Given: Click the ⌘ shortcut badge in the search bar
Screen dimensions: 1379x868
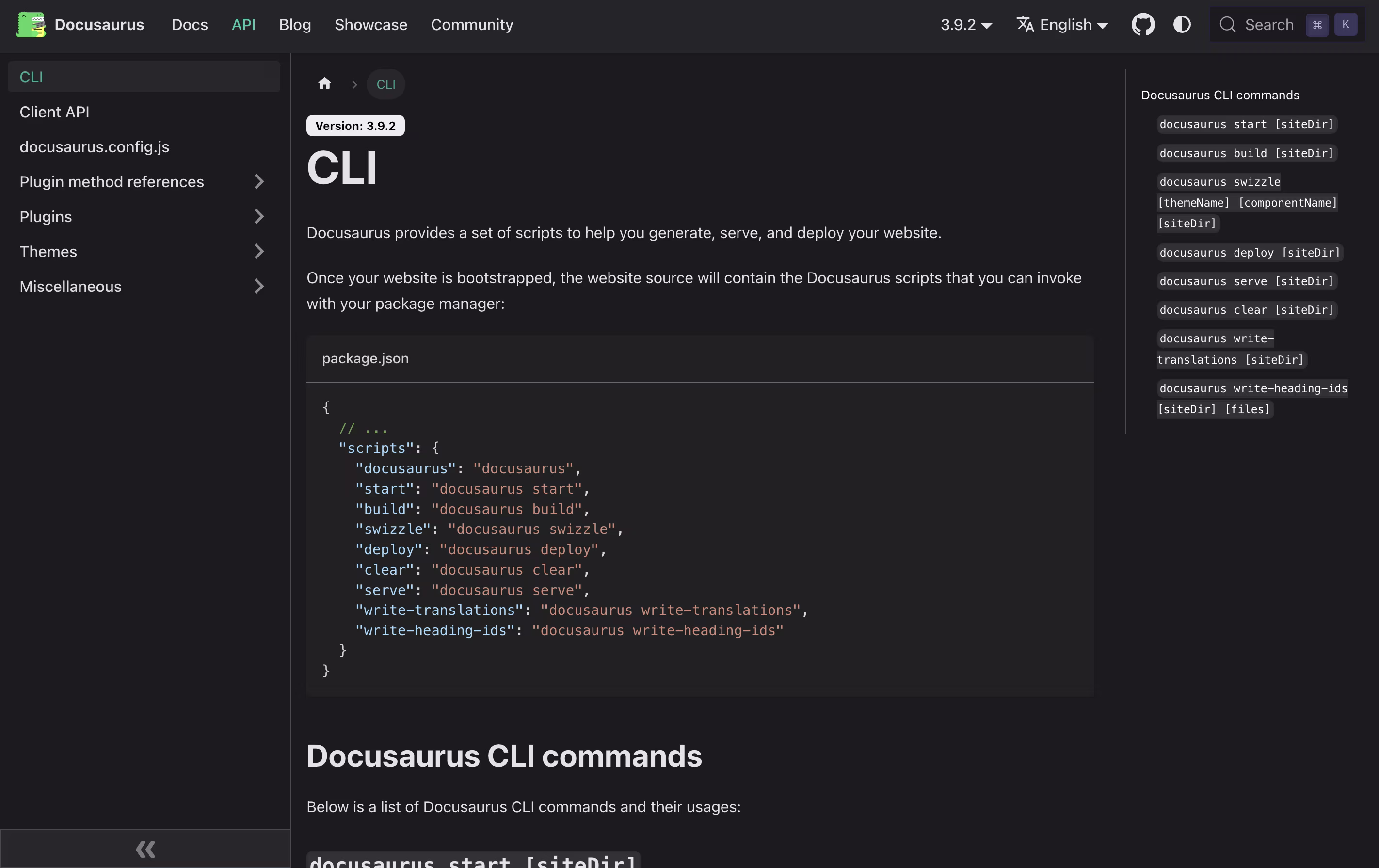Looking at the screenshot, I should (x=1318, y=25).
